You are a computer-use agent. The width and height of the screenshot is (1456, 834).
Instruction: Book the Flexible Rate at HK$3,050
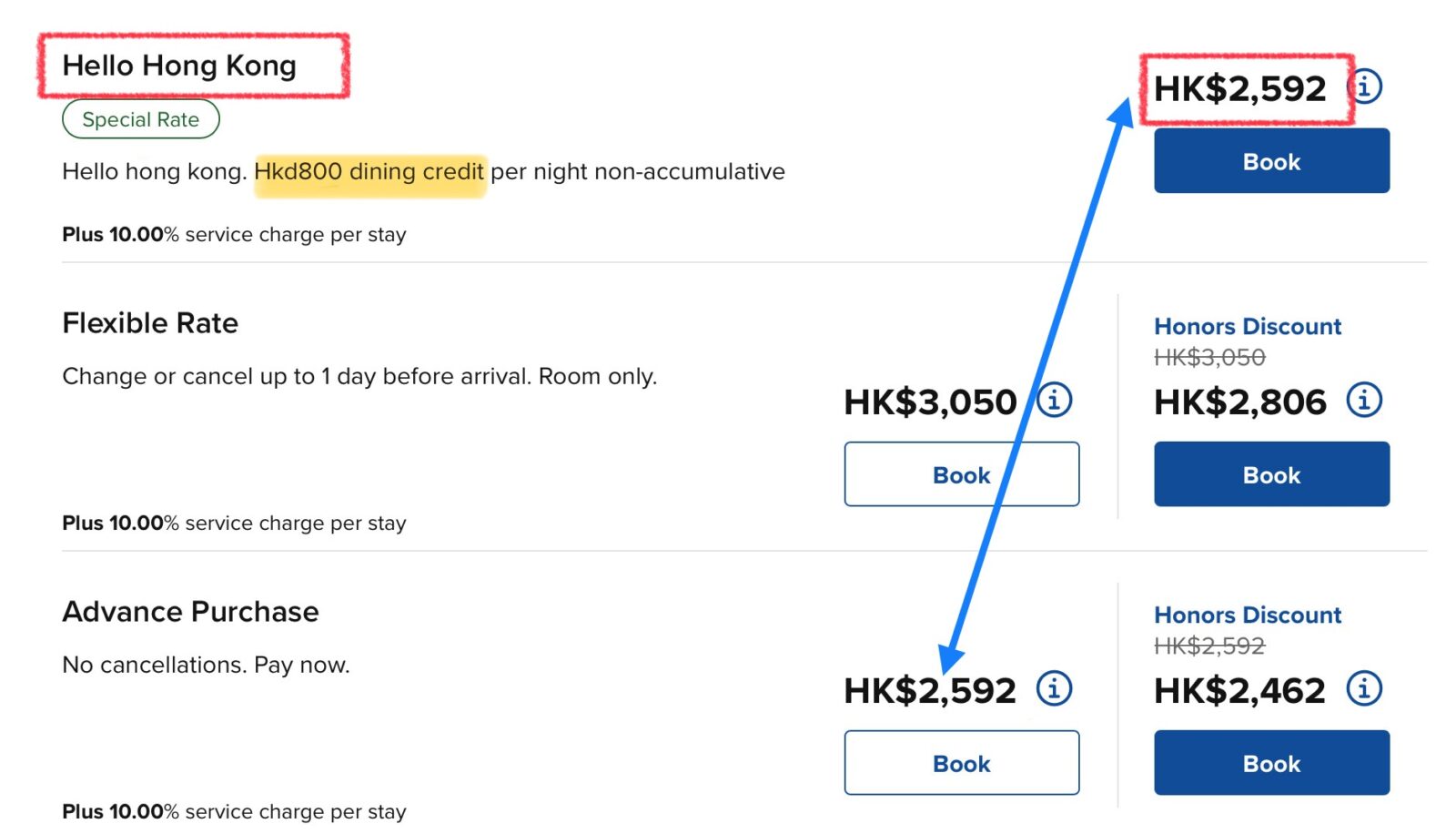pos(961,473)
